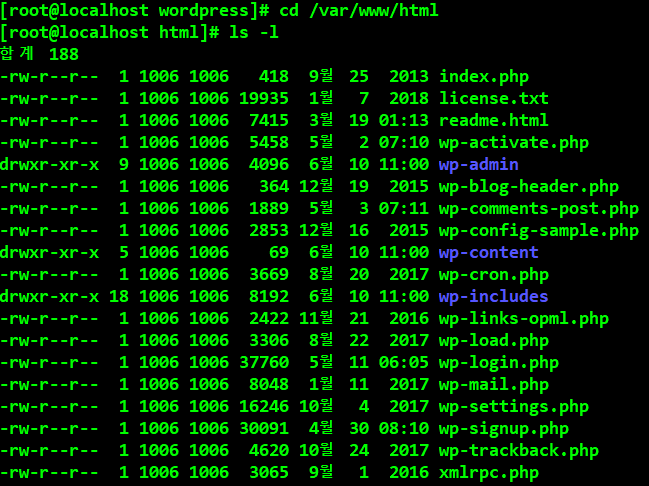Click the 'ls -l' command text

point(254,32)
